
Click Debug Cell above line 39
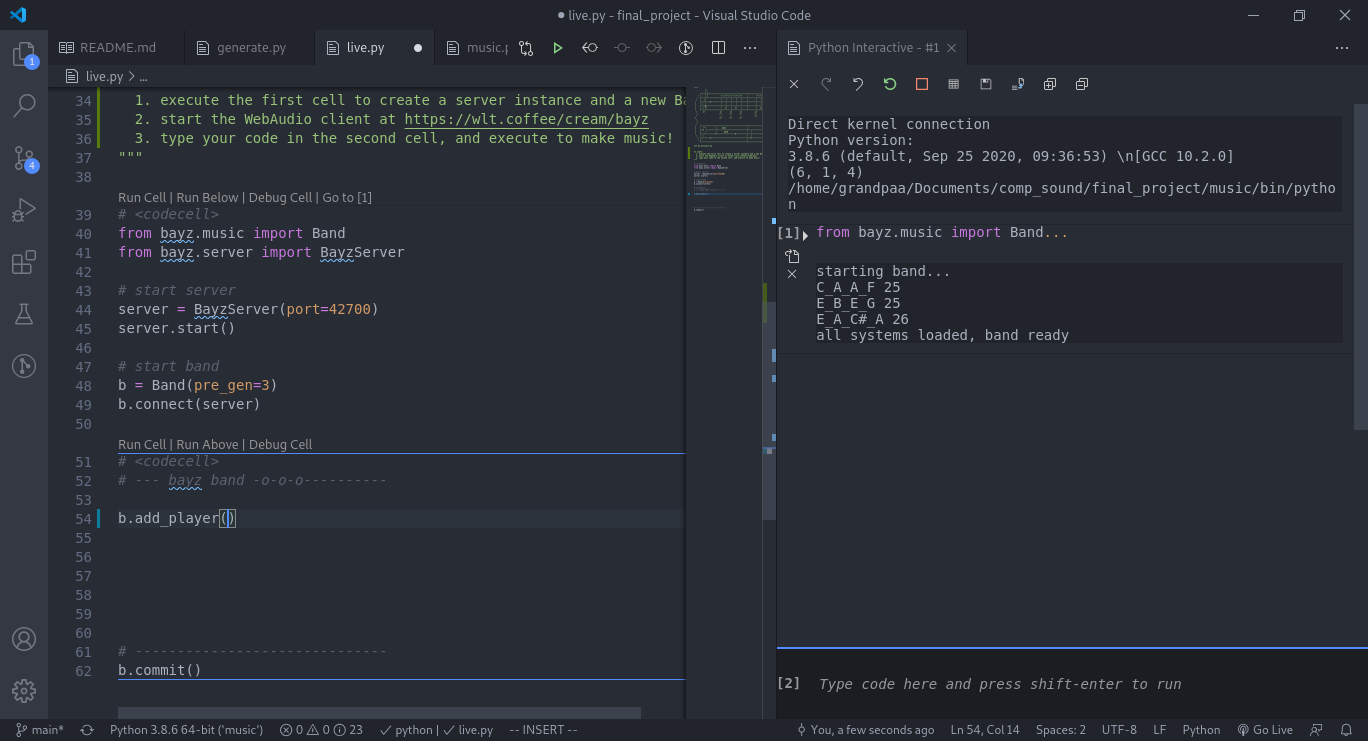pyautogui.click(x=281, y=197)
